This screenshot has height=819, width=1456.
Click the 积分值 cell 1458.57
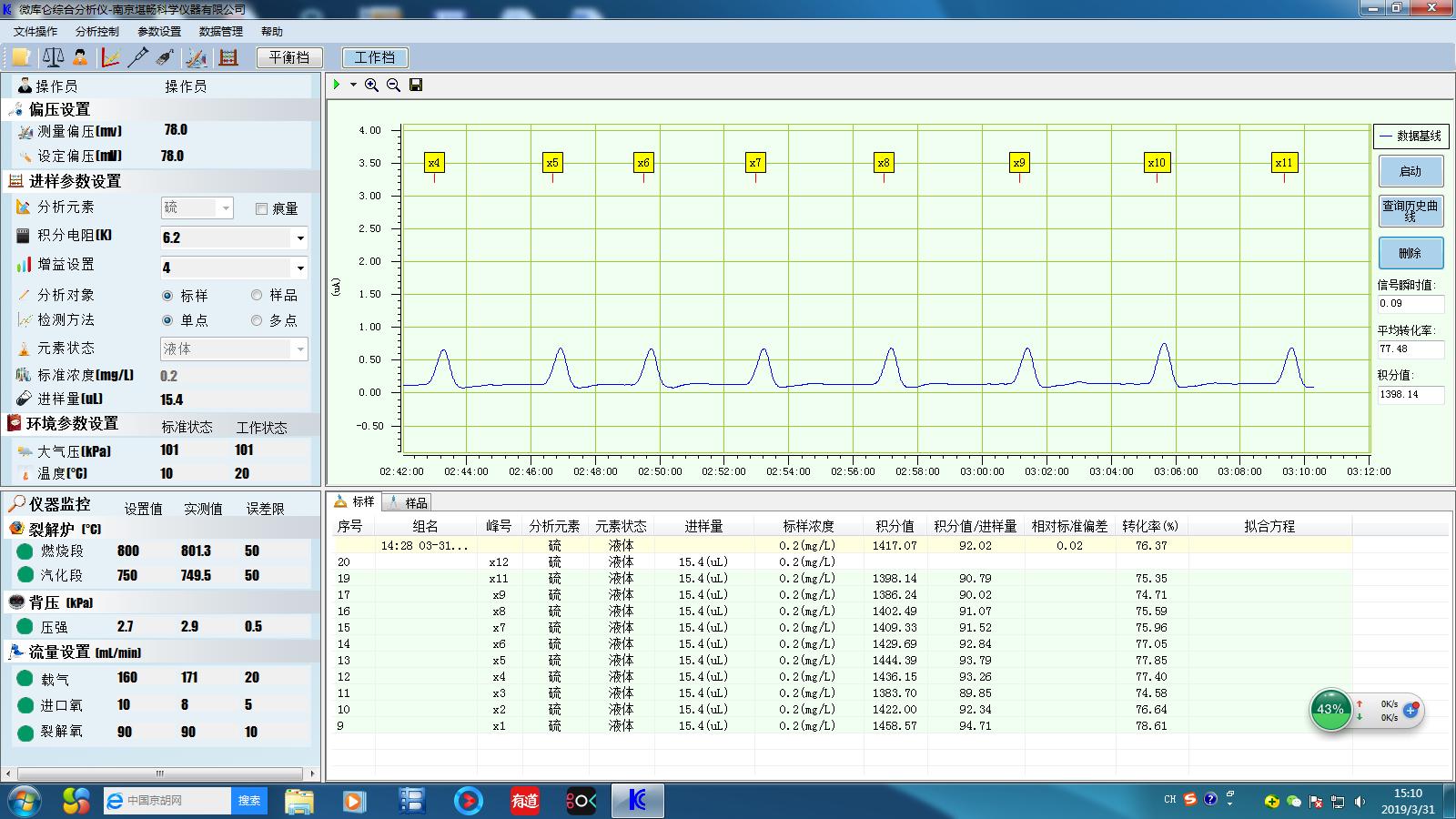coord(895,726)
